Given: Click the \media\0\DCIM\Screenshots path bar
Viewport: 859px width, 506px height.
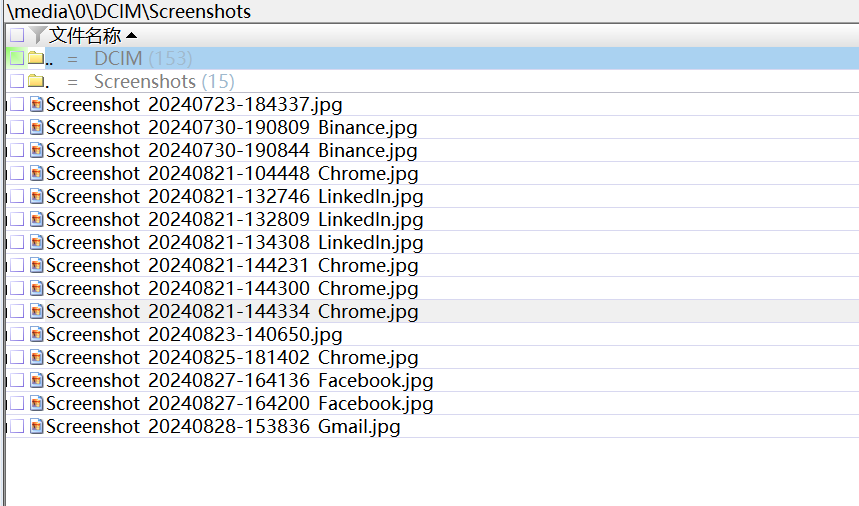Looking at the screenshot, I should point(130,12).
